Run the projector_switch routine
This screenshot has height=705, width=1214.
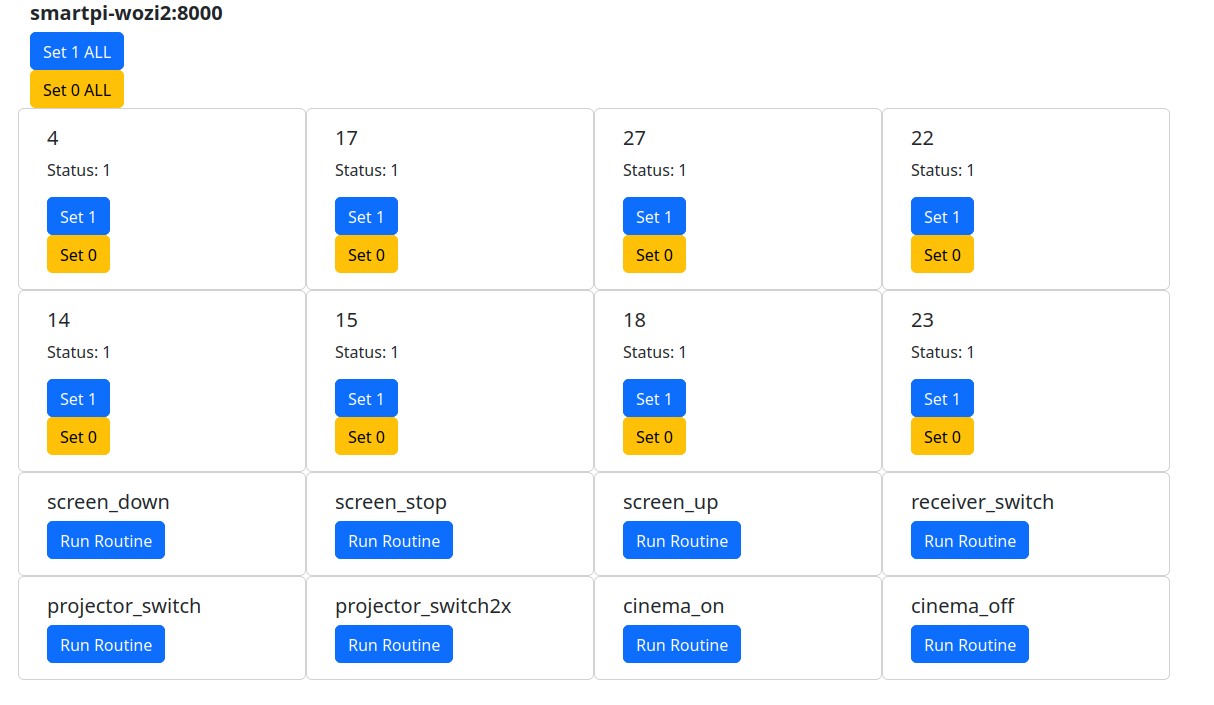[106, 645]
